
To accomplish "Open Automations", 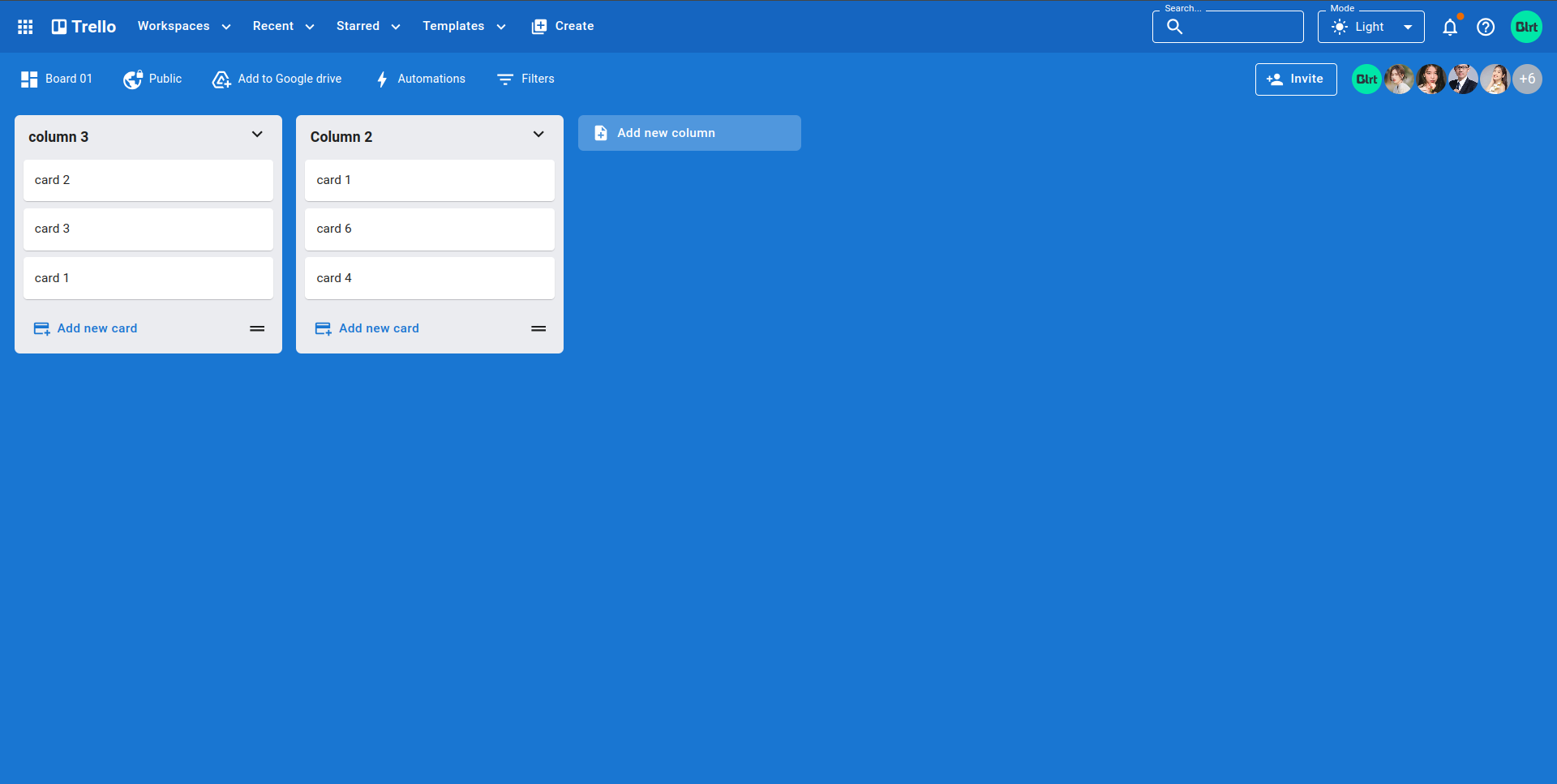I will (420, 79).
